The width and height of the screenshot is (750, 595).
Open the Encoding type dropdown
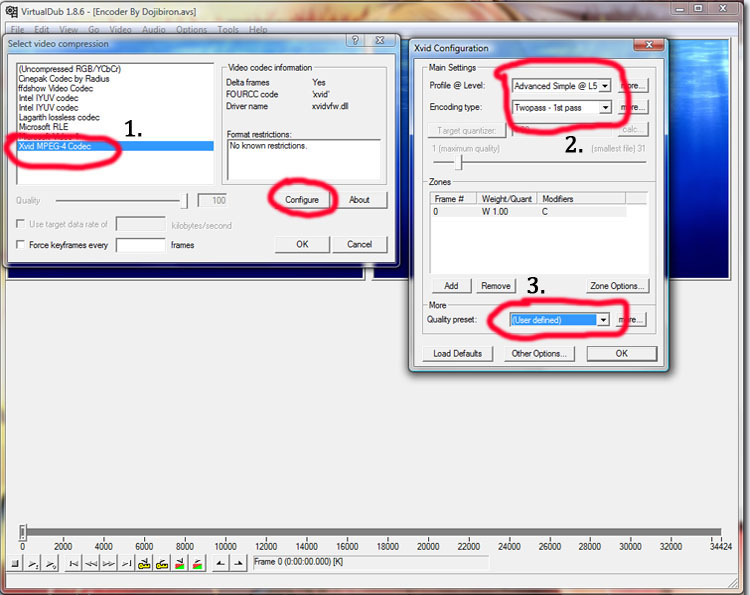click(605, 107)
